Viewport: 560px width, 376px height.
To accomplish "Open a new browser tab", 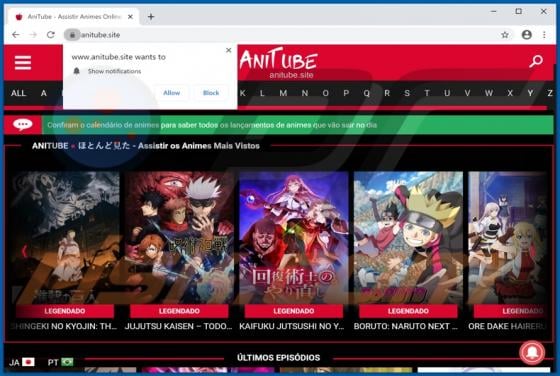I will click(151, 16).
